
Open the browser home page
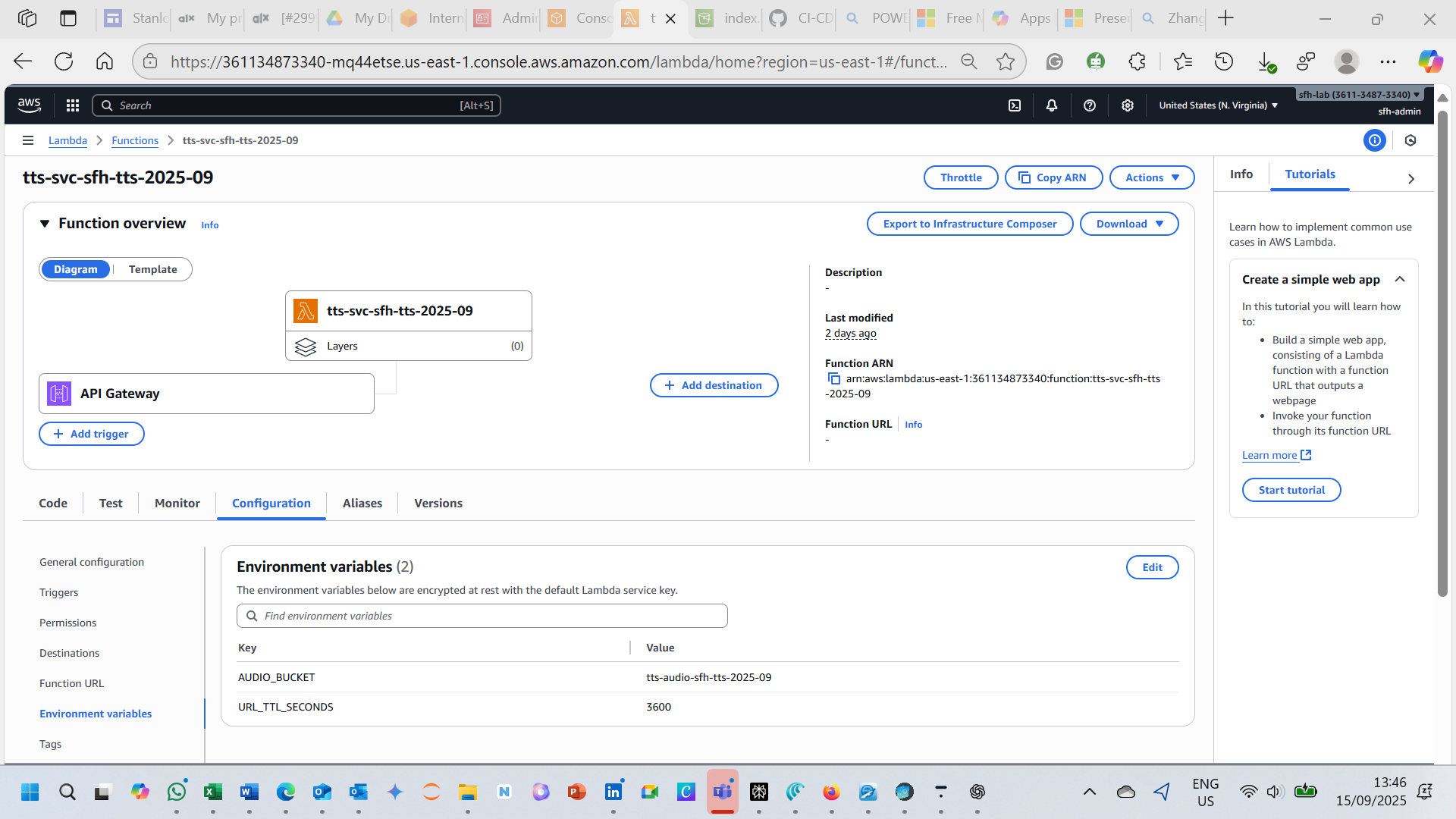click(x=105, y=61)
